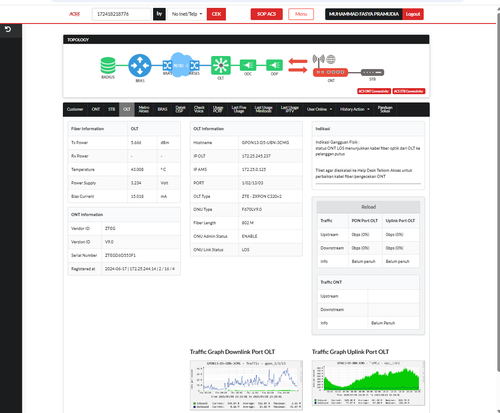Select the active OLT tab

tap(127, 109)
